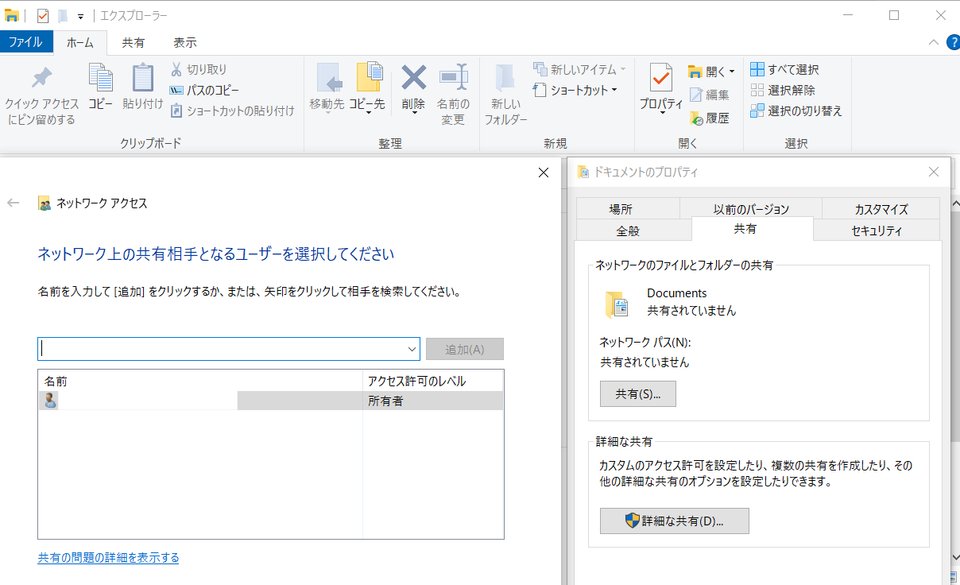Click すべて選択 (Select all)
The width and height of the screenshot is (960, 585).
click(x=785, y=69)
